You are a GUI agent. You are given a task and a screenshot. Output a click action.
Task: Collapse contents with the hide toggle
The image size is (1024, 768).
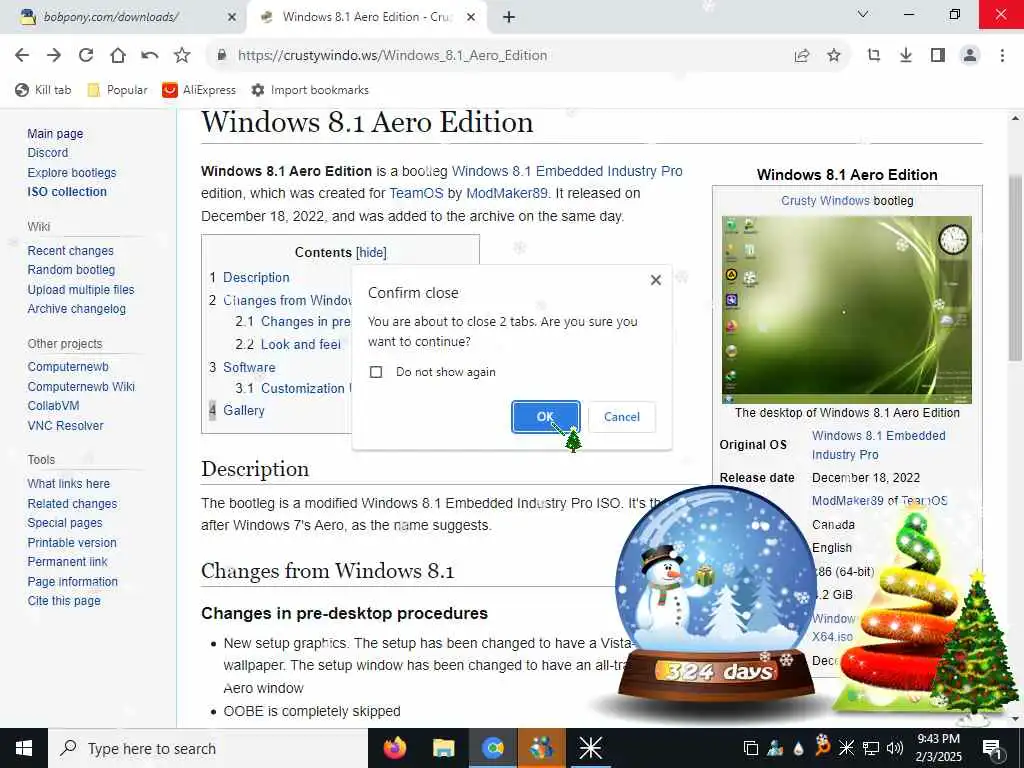(372, 253)
